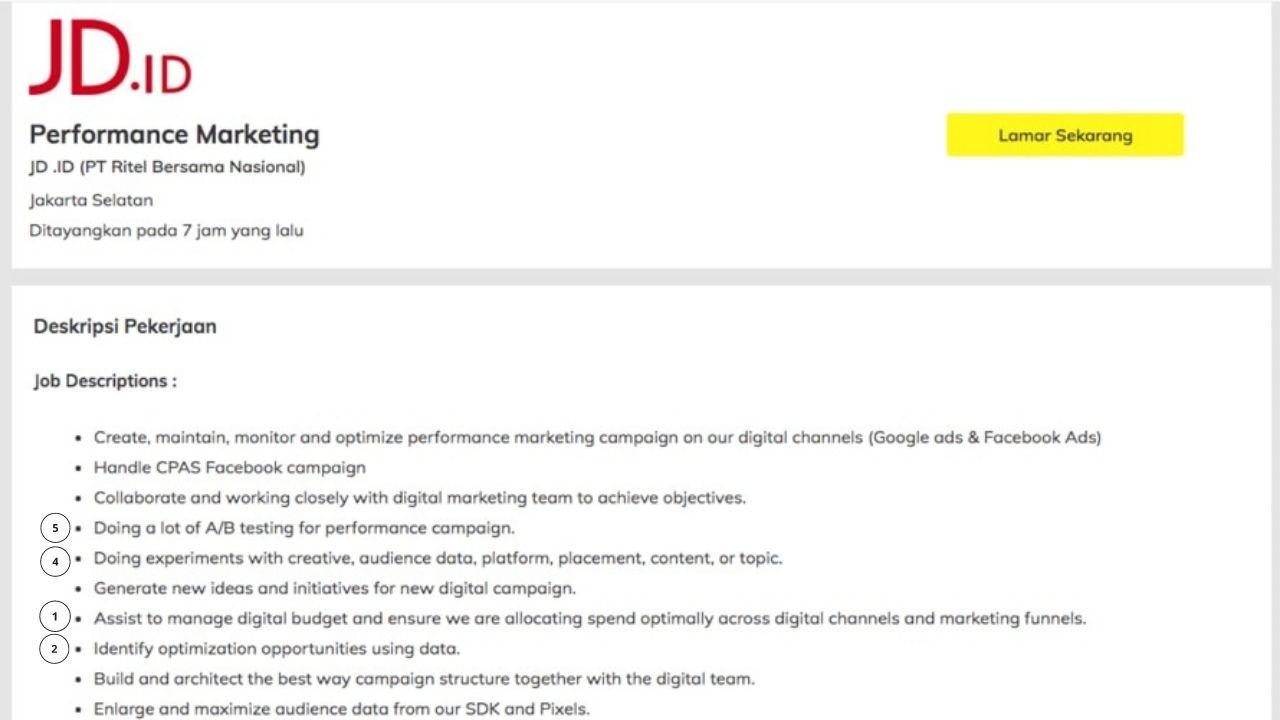Viewport: 1280px width, 720px height.
Task: Click the JD.ID logo
Action: (x=112, y=60)
